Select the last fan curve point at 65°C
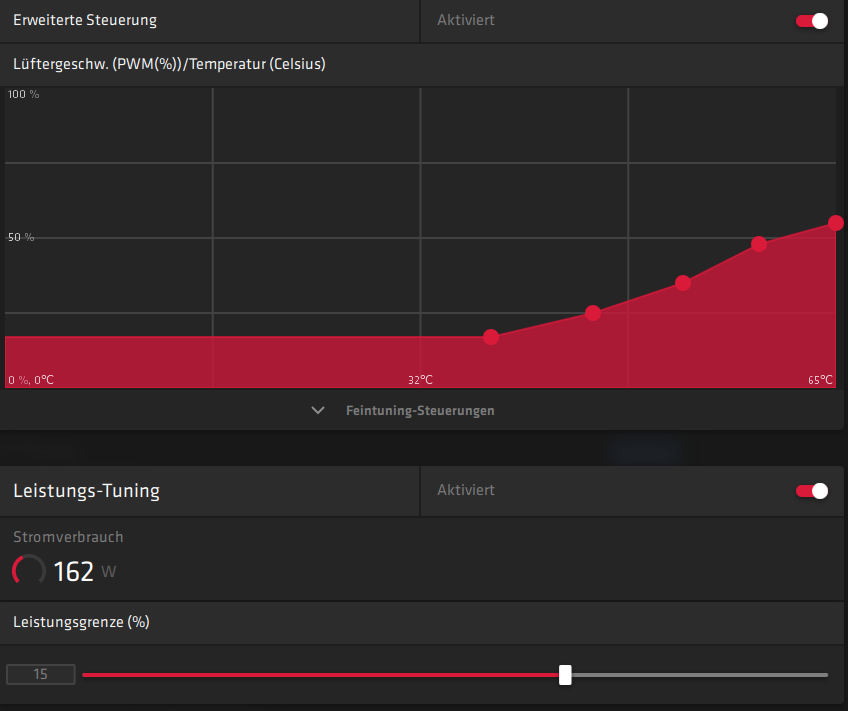 tap(836, 223)
